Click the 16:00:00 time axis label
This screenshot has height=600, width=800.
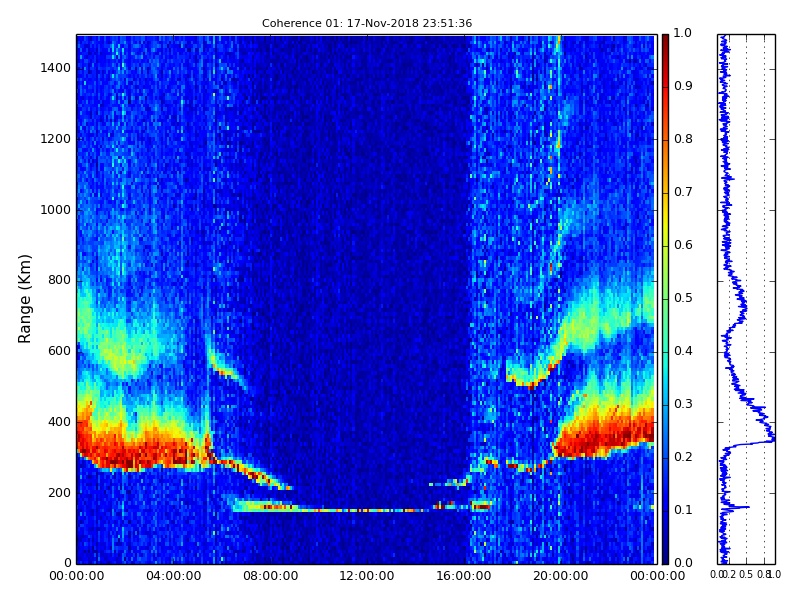coord(464,576)
